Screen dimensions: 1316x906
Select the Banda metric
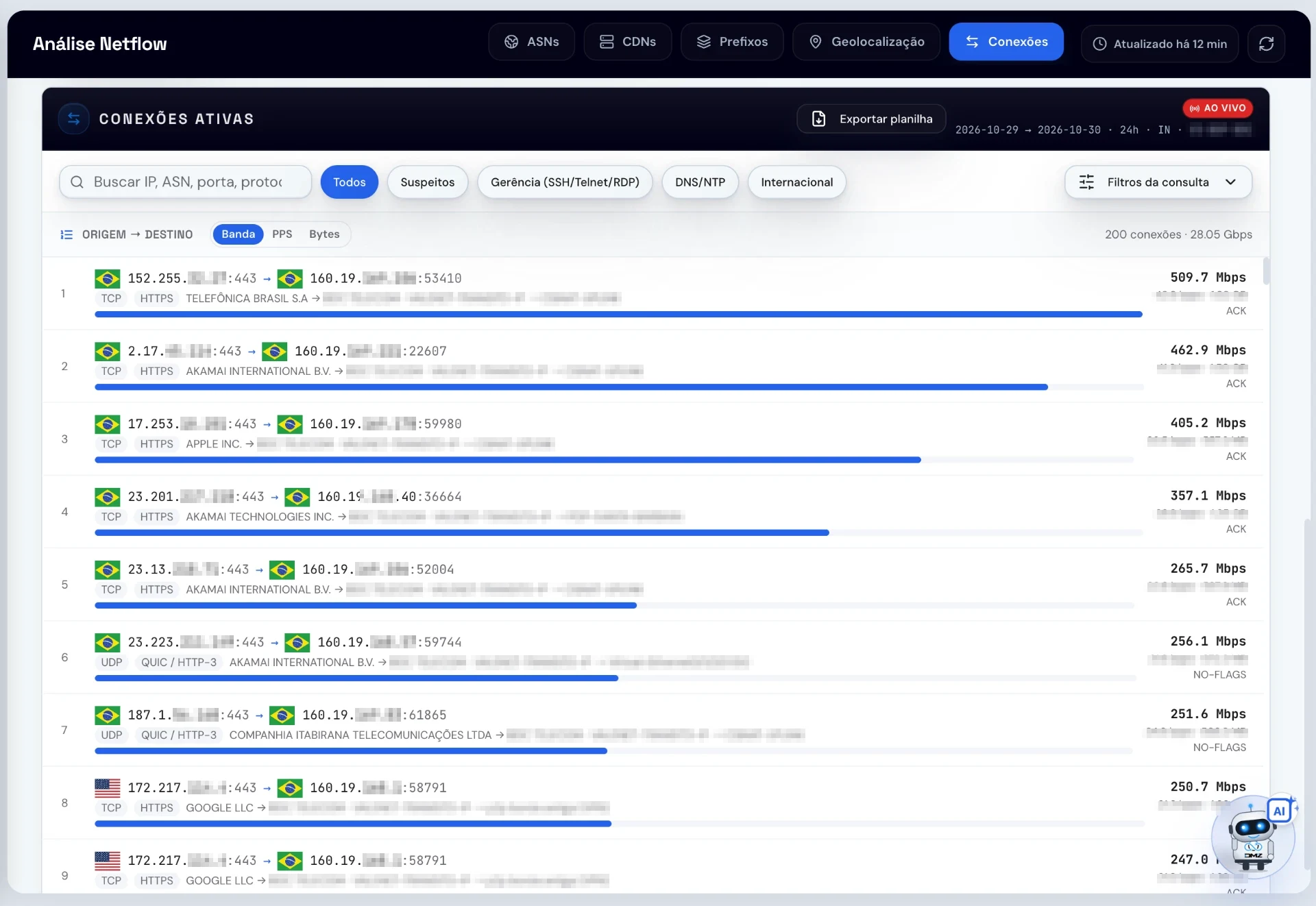click(238, 234)
